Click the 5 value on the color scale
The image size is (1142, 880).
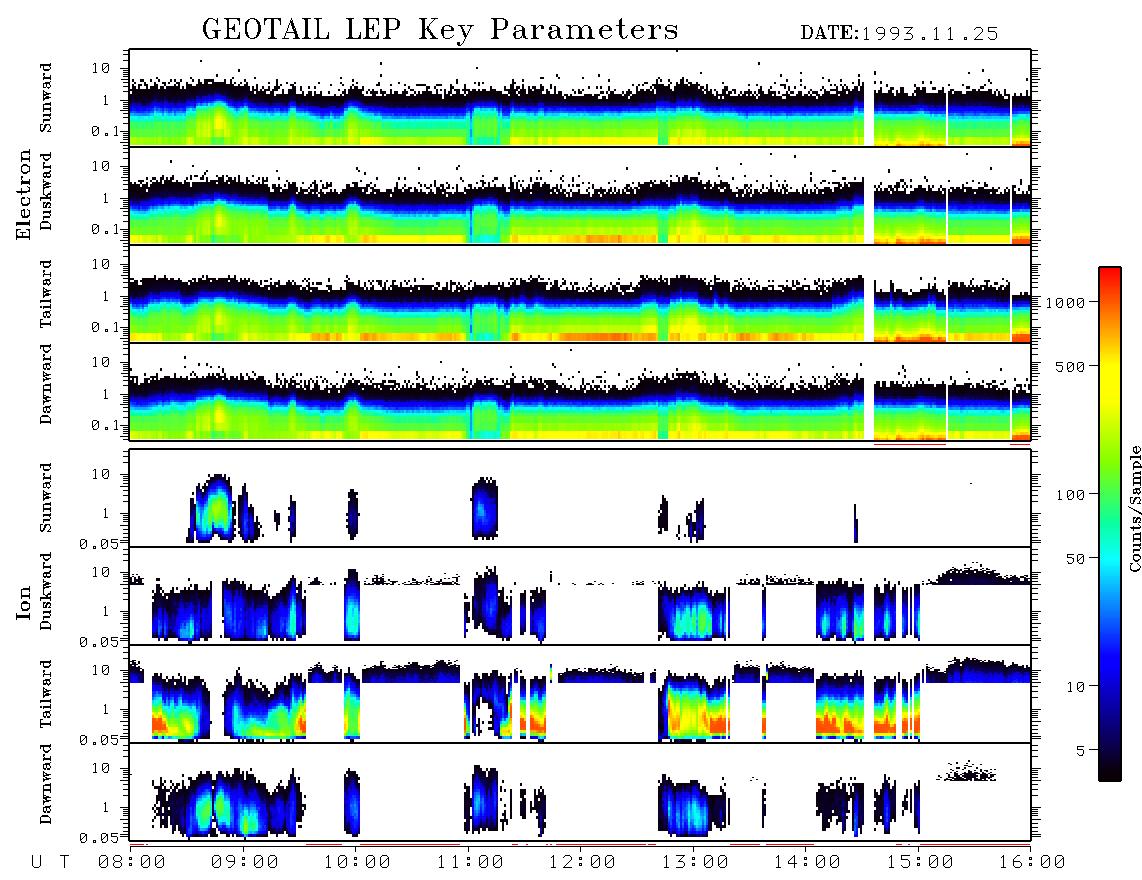point(1081,750)
